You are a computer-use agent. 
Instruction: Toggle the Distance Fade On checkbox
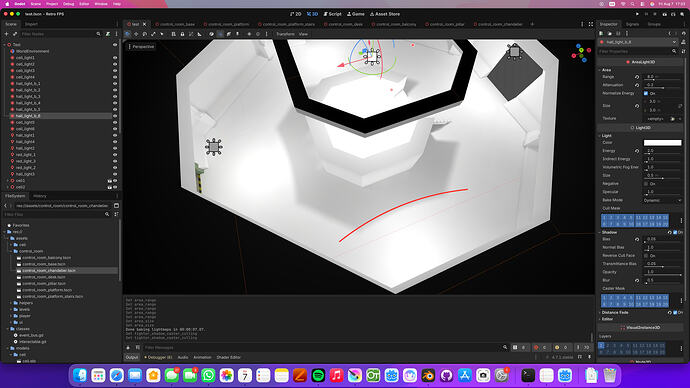coord(675,312)
